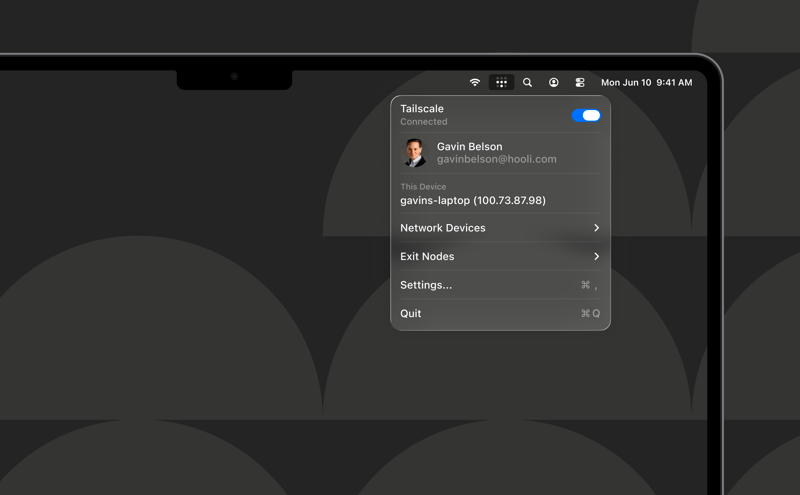Toggle the Tailscale connection switch off
800x495 pixels.
(586, 115)
